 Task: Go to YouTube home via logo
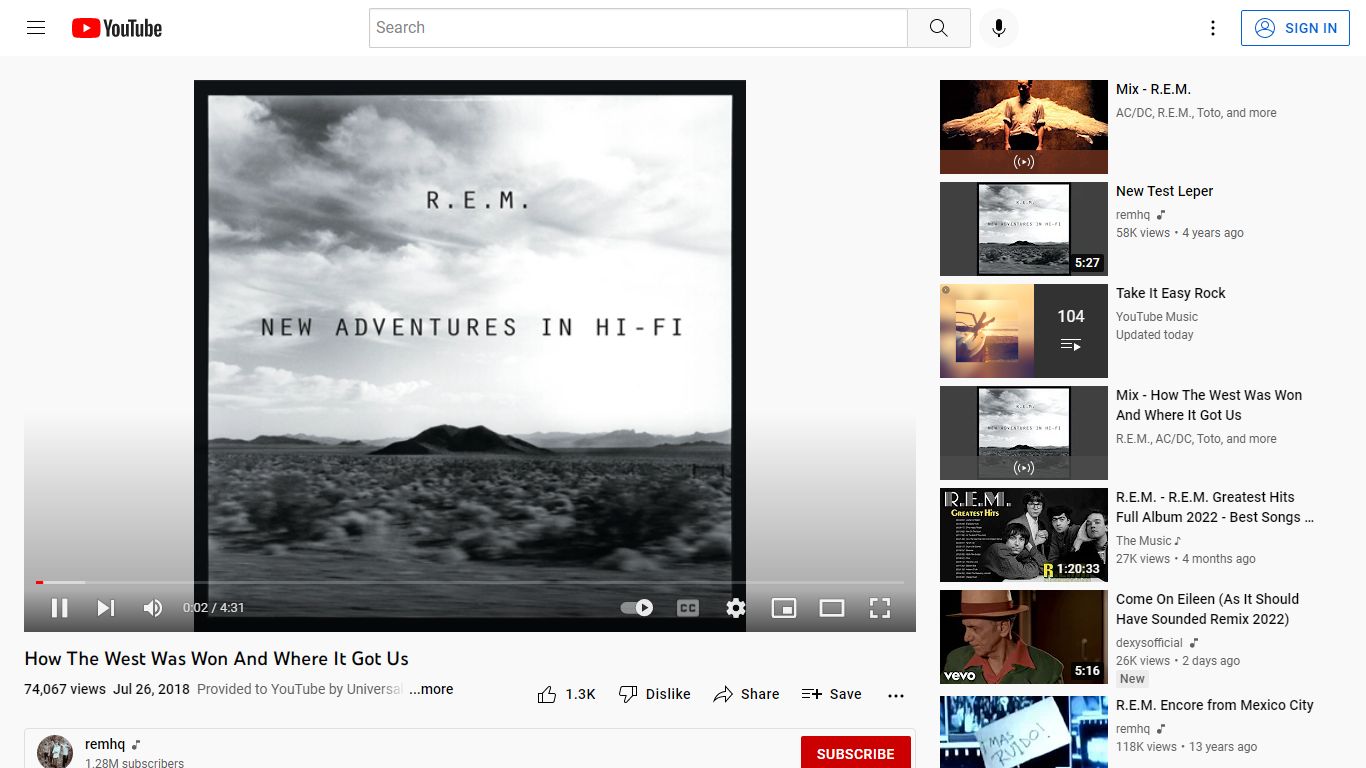click(x=117, y=28)
